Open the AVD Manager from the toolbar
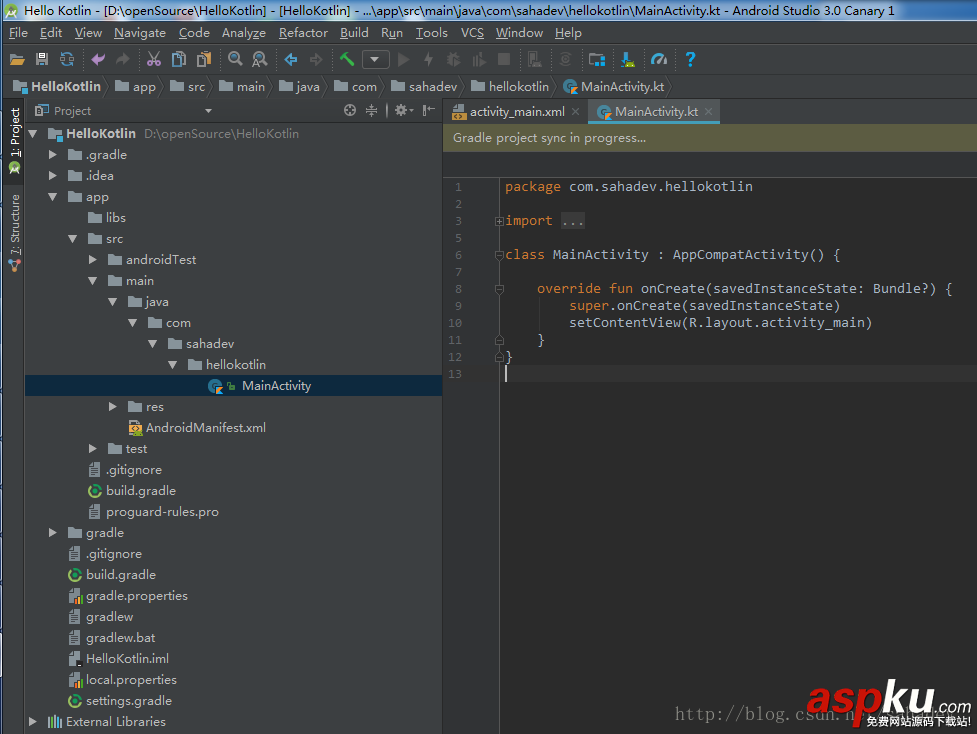 click(x=534, y=59)
